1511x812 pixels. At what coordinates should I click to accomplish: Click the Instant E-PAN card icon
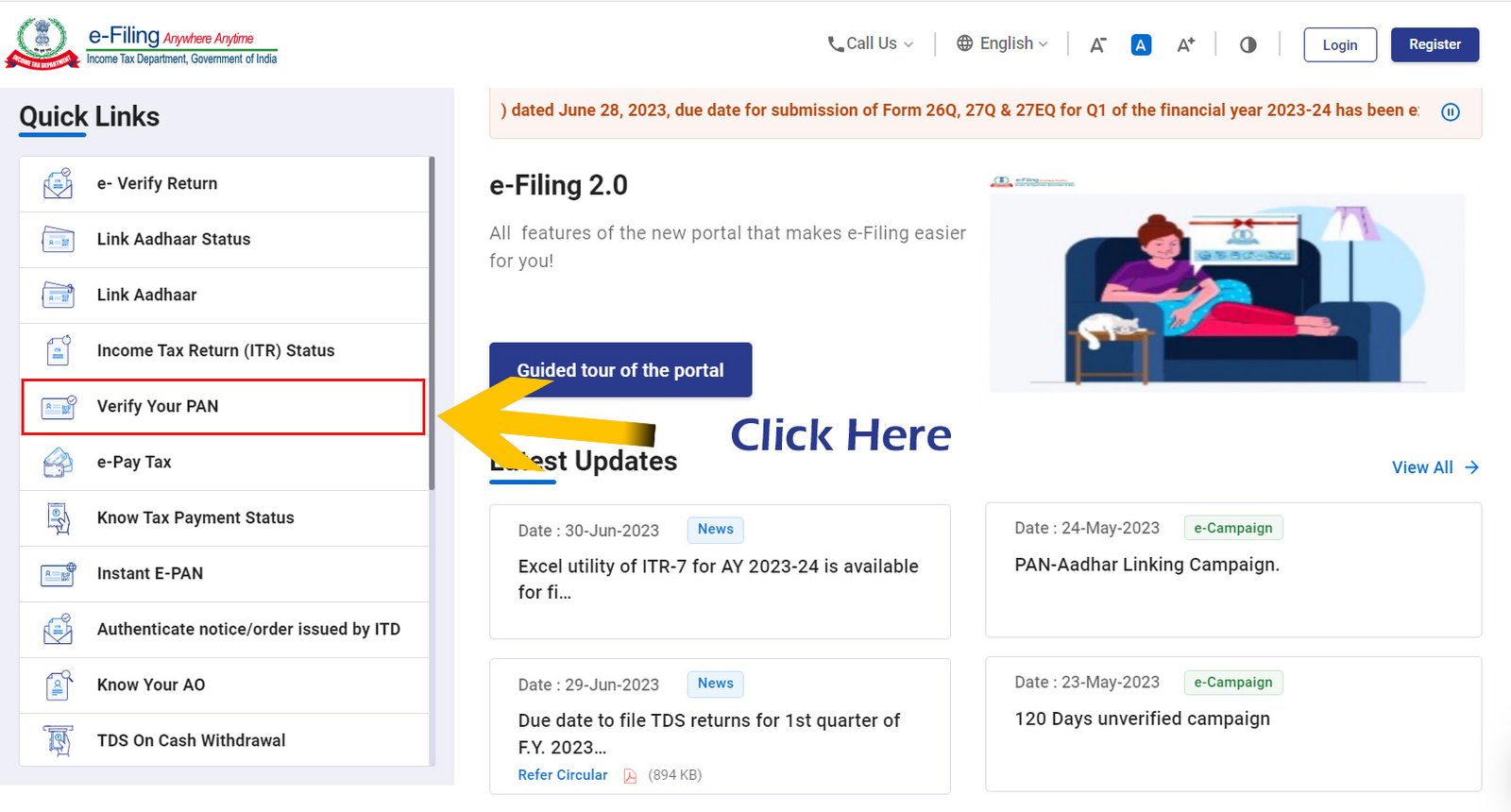point(59,573)
